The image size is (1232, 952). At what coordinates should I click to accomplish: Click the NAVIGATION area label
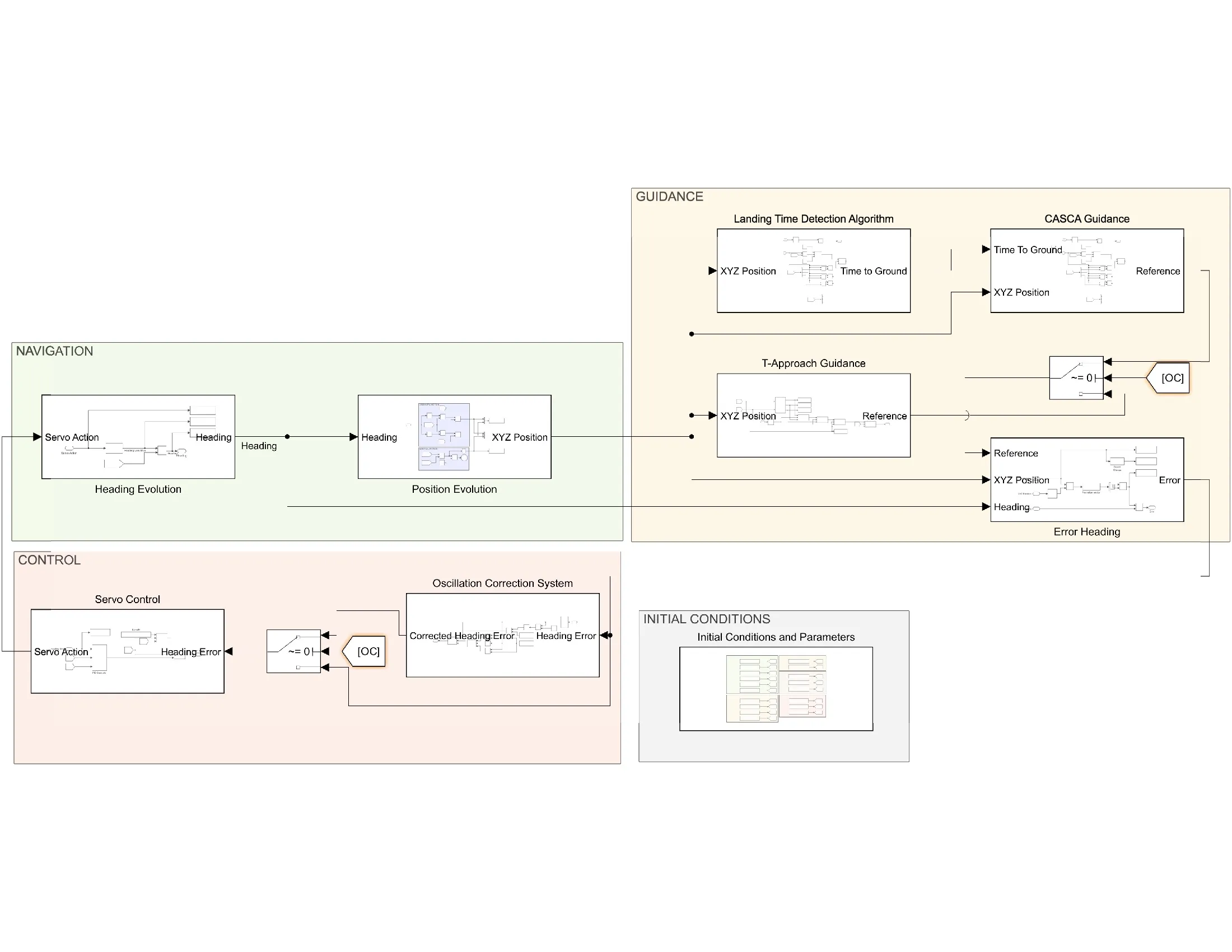(x=54, y=351)
